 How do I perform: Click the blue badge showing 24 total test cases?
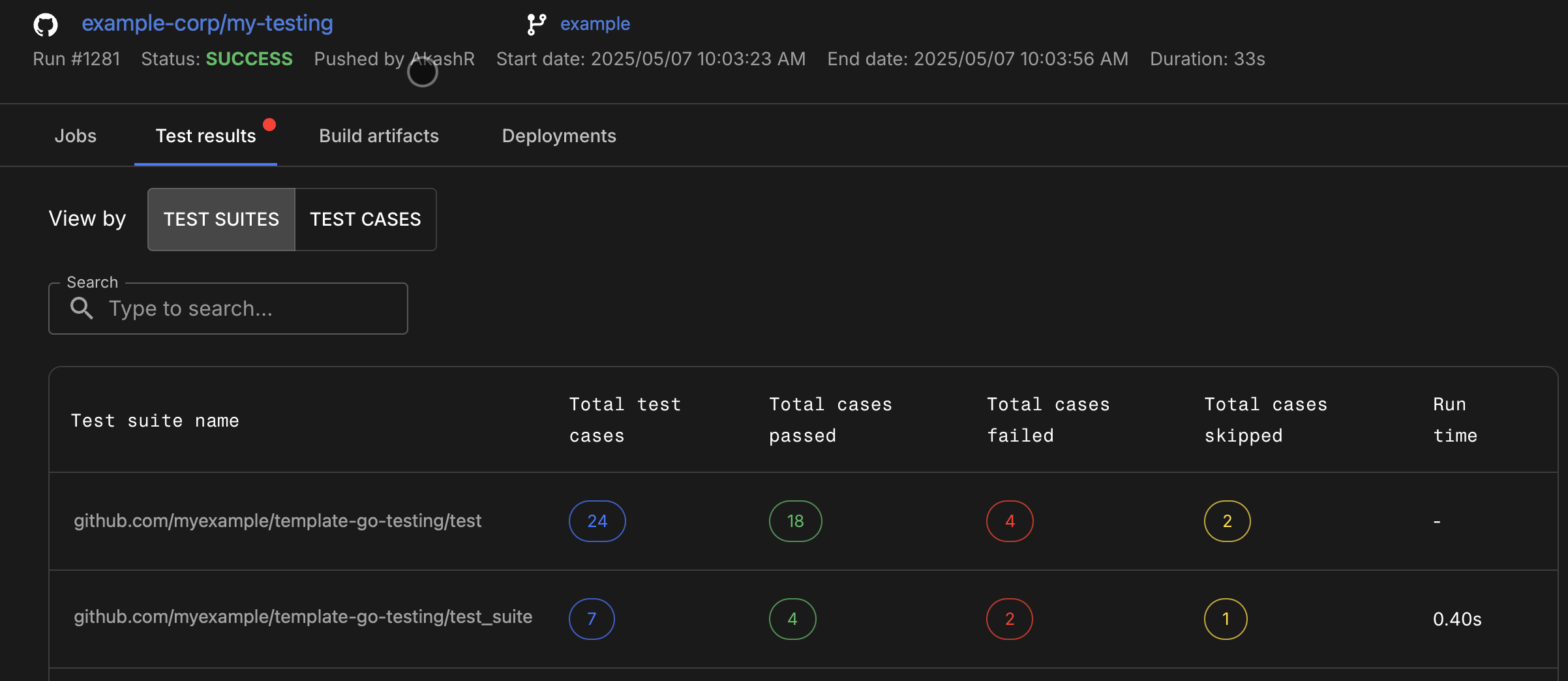[596, 521]
